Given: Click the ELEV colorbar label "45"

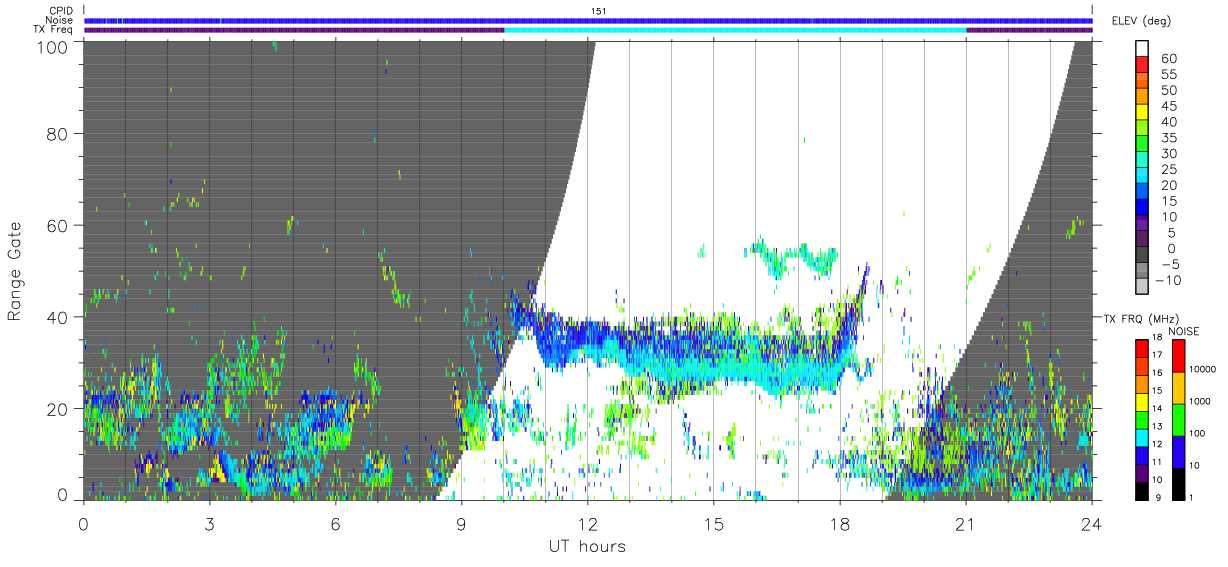Looking at the screenshot, I should [1168, 107].
